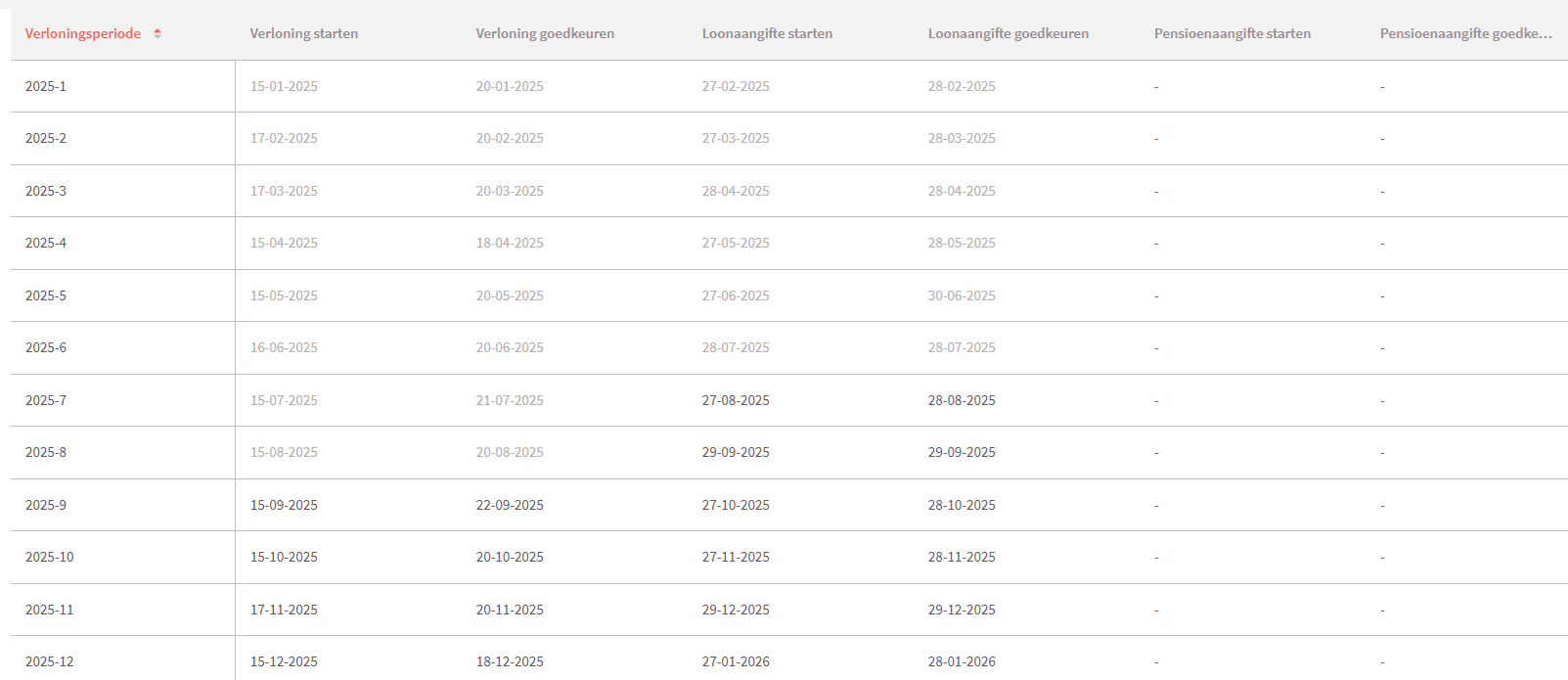Click the Loonaangifte goedkeuren header
1568x680 pixels.
(x=1008, y=33)
